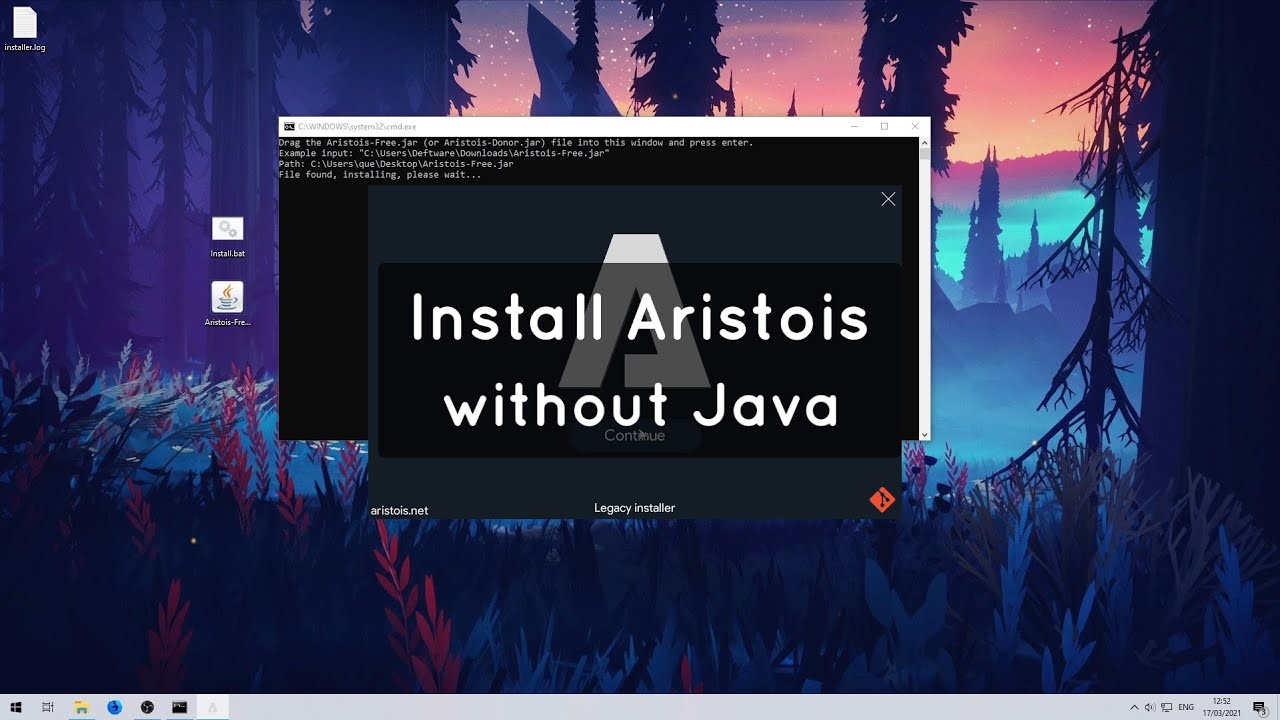Open the blue browser icon on taskbar

(x=114, y=707)
